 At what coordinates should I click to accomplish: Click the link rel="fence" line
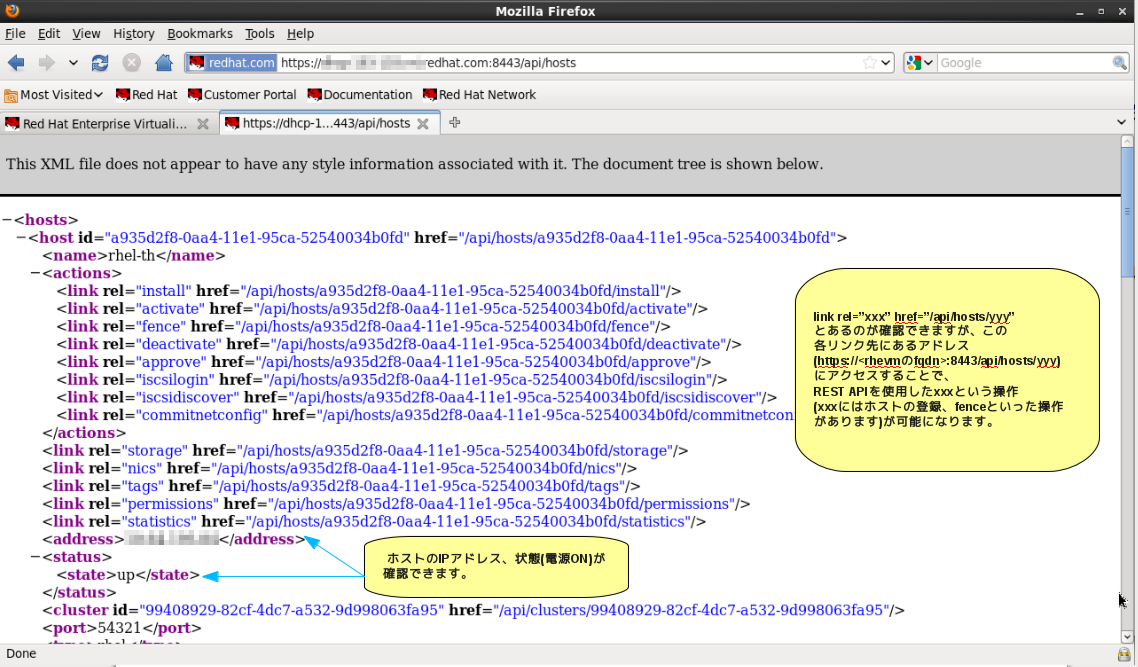coord(364,327)
